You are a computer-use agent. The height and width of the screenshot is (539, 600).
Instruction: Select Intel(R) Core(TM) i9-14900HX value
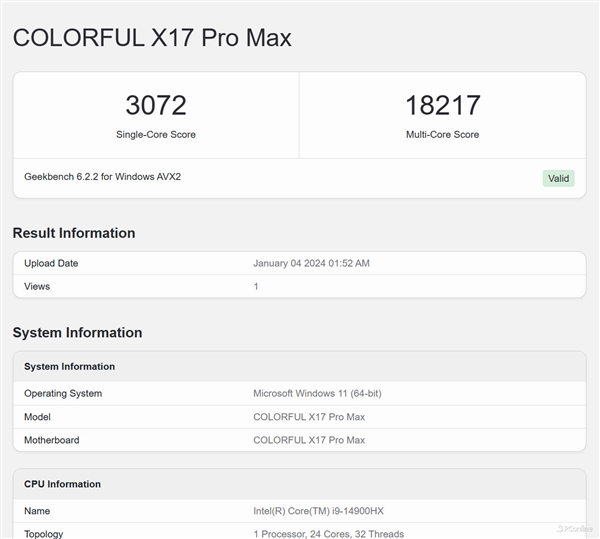(x=318, y=511)
